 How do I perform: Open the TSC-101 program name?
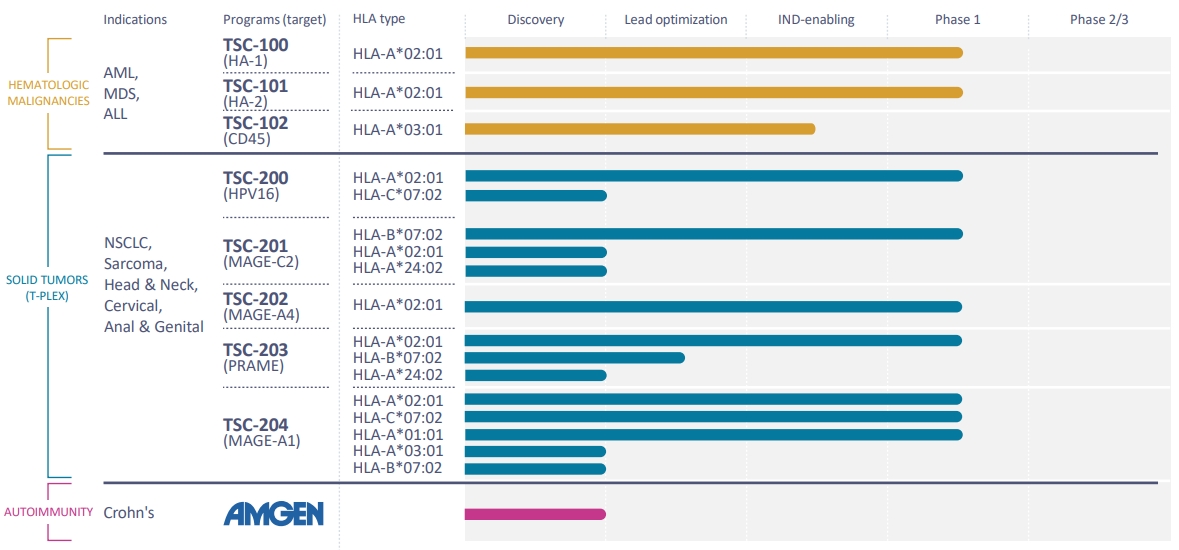point(255,86)
